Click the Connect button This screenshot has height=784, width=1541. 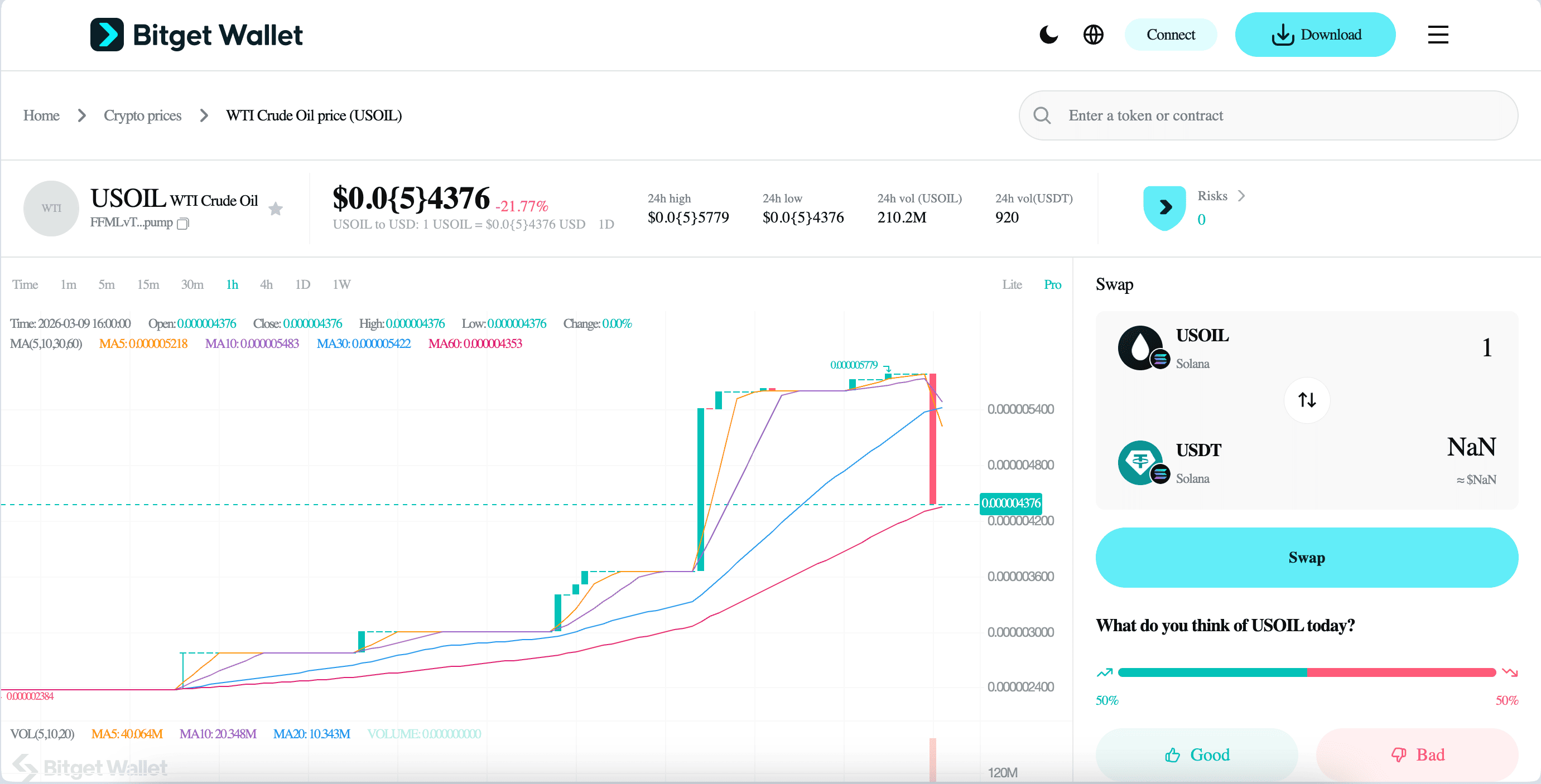(1171, 35)
